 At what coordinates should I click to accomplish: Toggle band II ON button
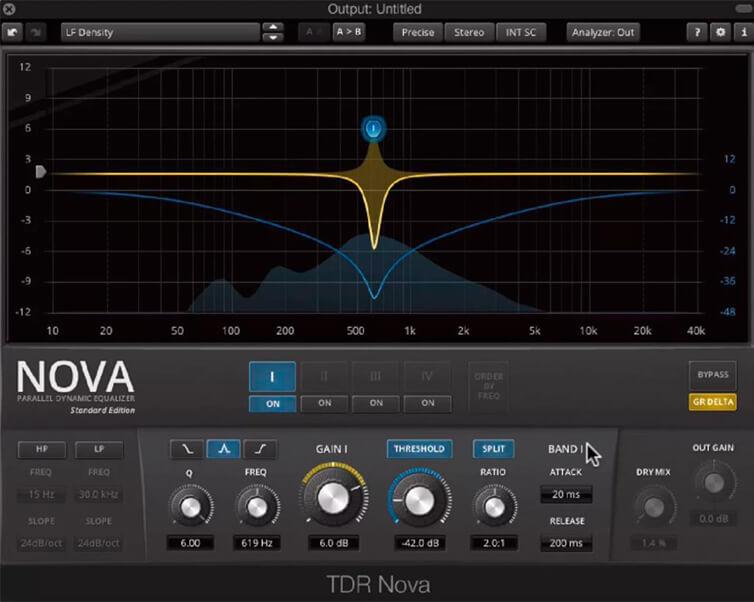coord(324,403)
